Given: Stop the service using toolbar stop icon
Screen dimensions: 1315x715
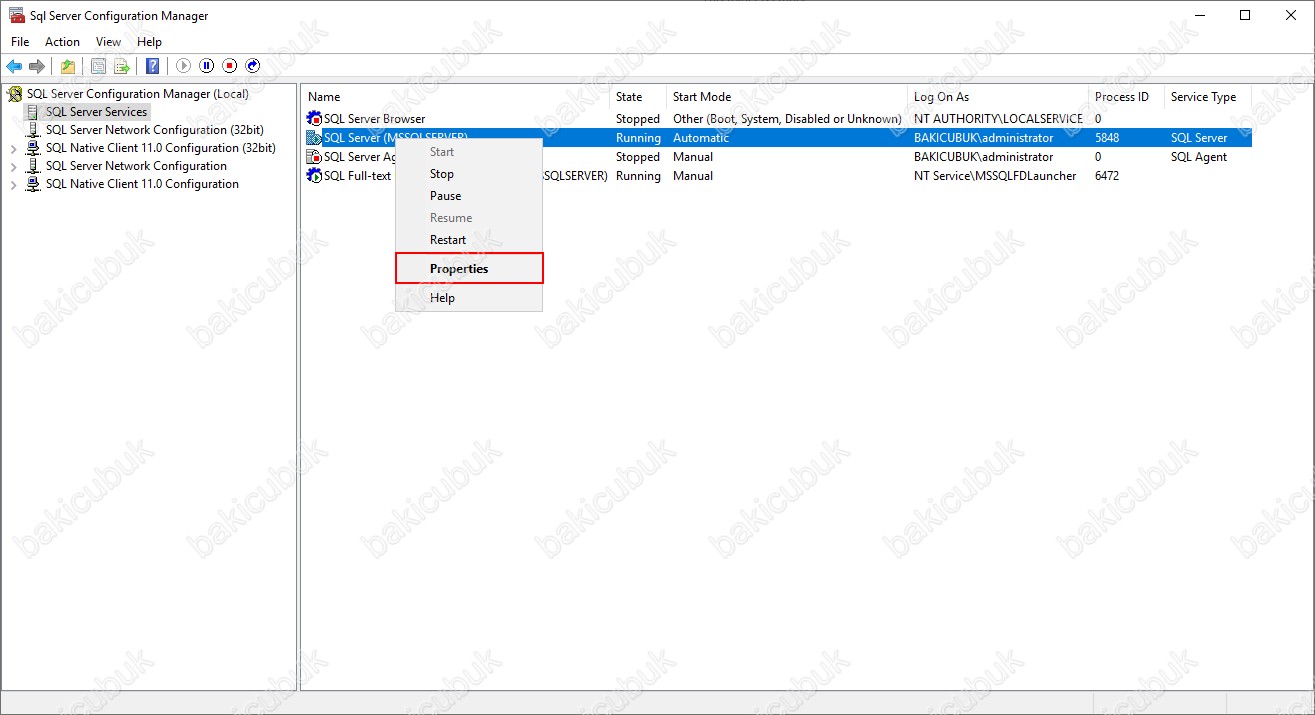Looking at the screenshot, I should pos(230,66).
